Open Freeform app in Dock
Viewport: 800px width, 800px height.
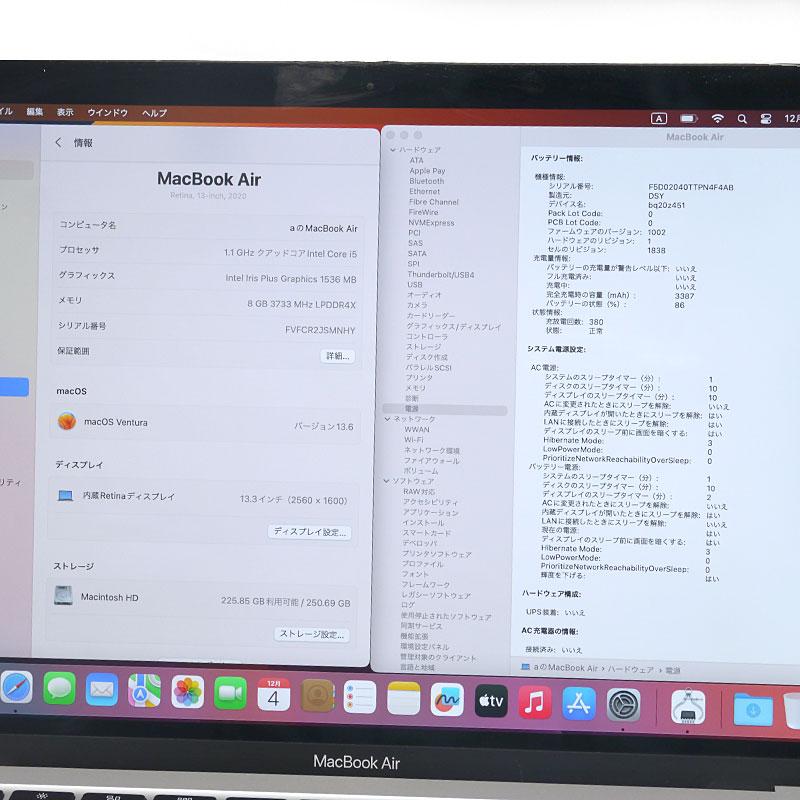click(x=447, y=700)
